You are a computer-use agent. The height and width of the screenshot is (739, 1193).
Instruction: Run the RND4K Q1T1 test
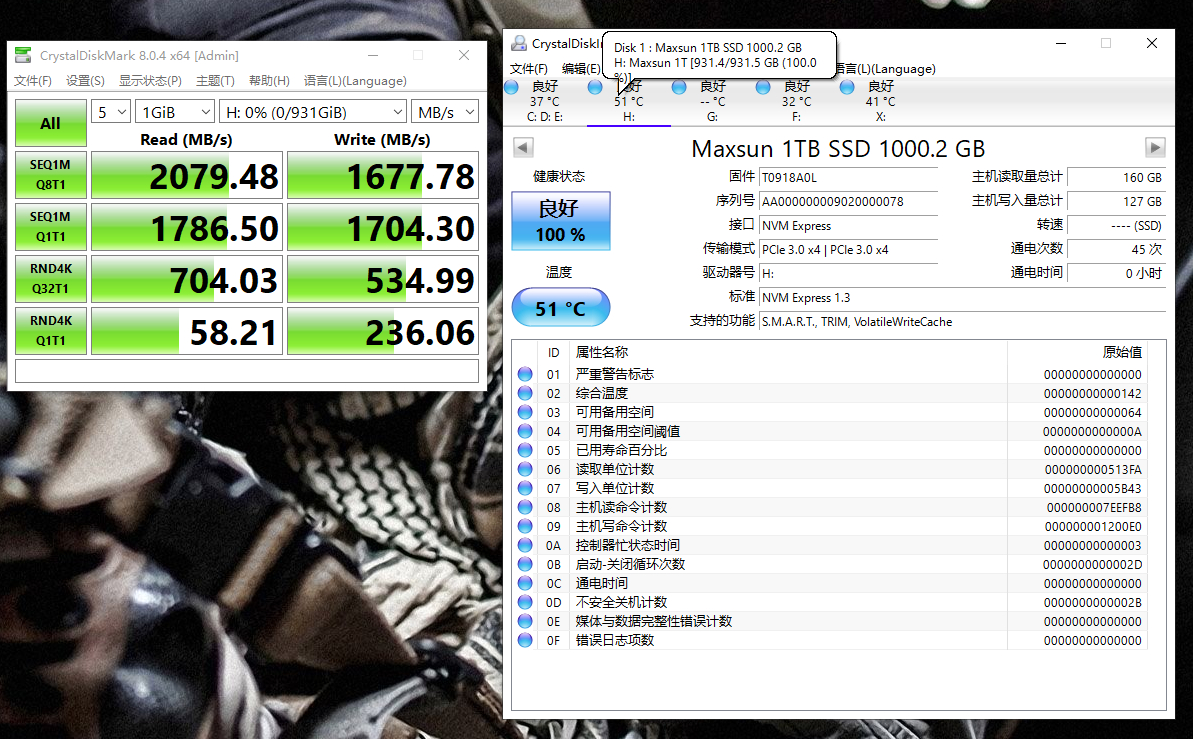pyautogui.click(x=51, y=330)
